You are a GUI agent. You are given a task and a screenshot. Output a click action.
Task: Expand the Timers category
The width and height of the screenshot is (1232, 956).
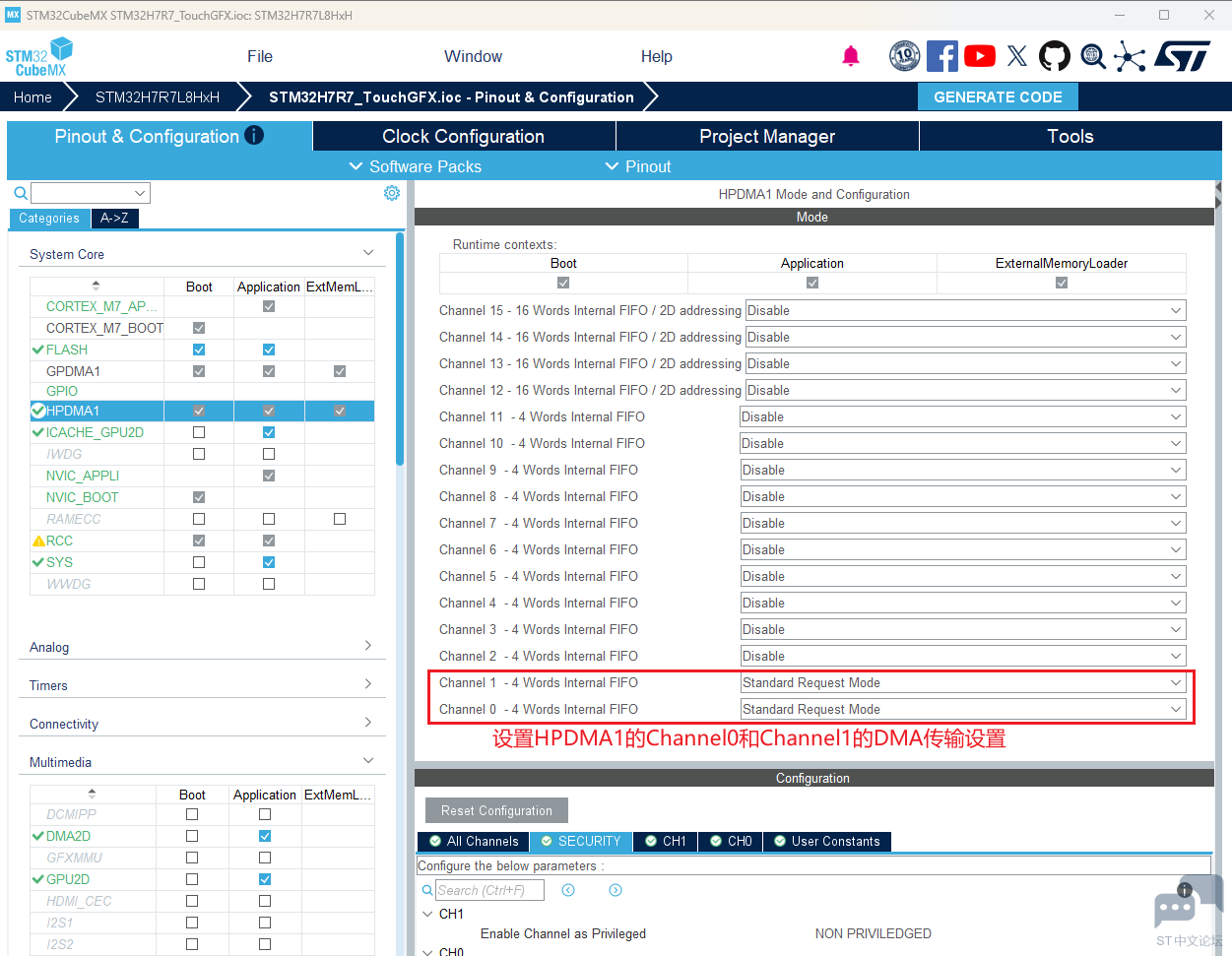[x=368, y=684]
